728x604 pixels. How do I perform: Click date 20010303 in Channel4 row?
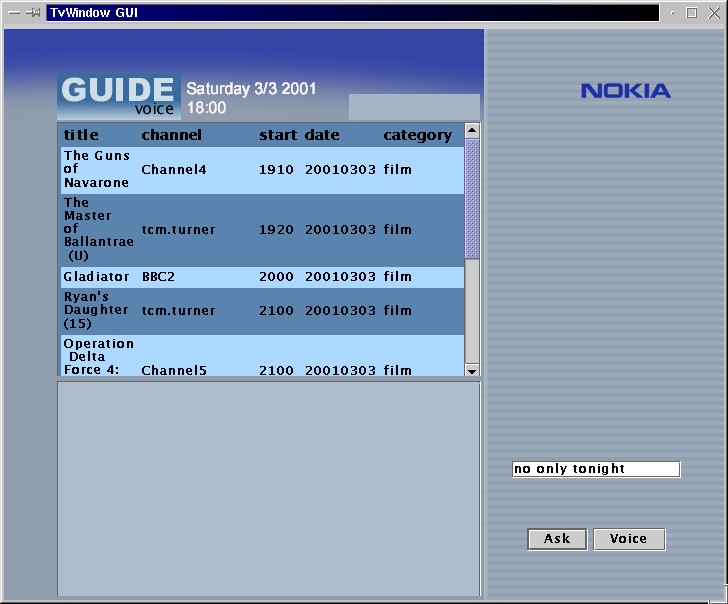tap(340, 169)
